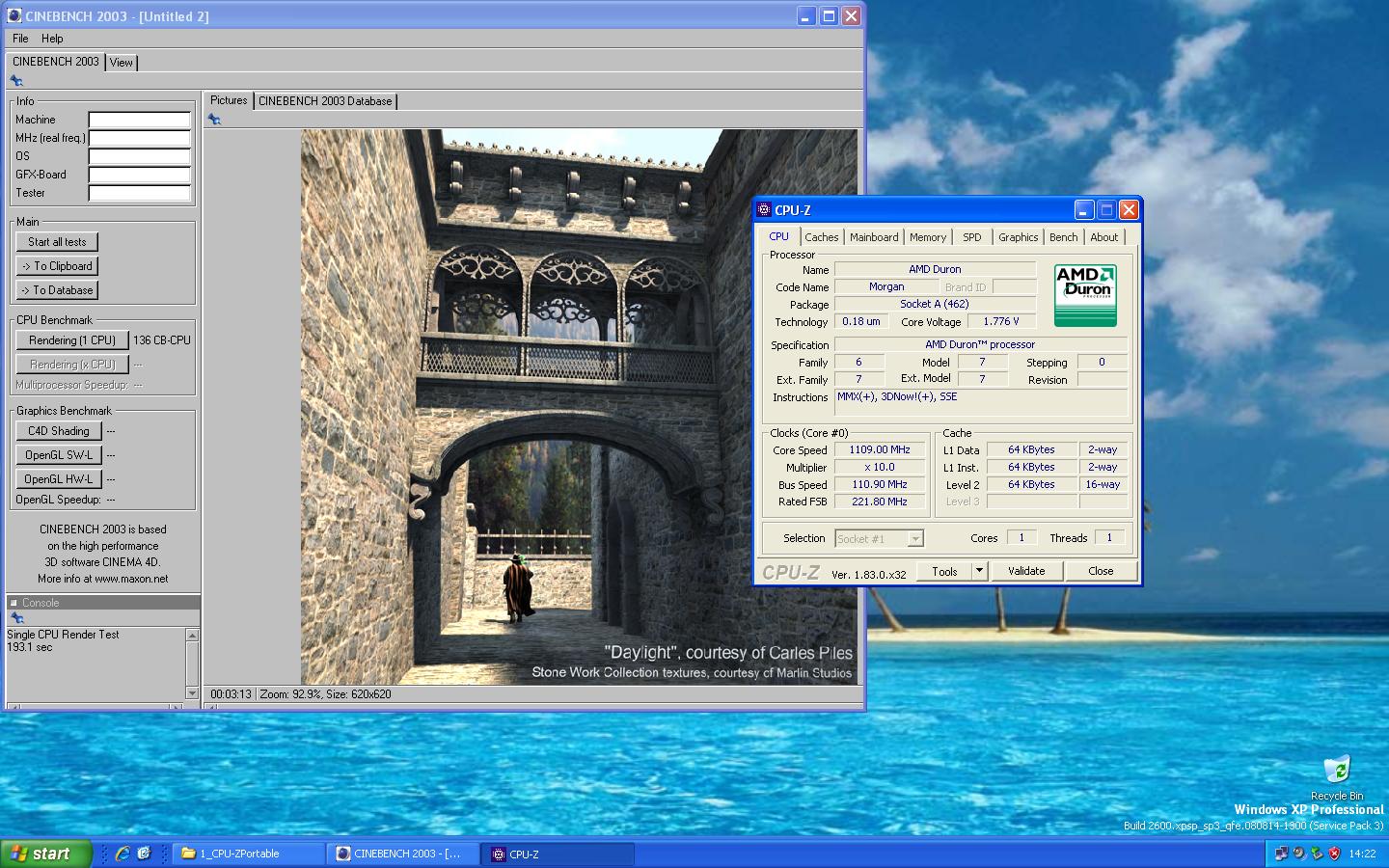Image resolution: width=1389 pixels, height=868 pixels.
Task: Click the Tester input field
Action: (140, 193)
